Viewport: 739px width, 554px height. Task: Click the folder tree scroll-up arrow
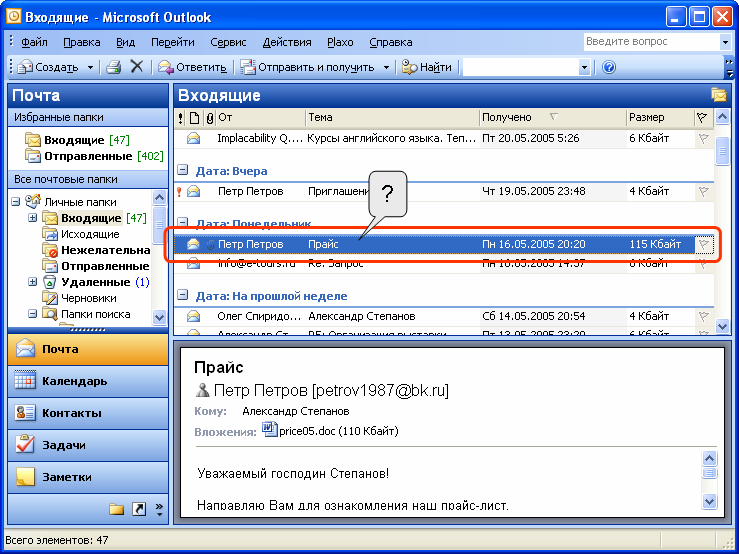pyautogui.click(x=159, y=198)
